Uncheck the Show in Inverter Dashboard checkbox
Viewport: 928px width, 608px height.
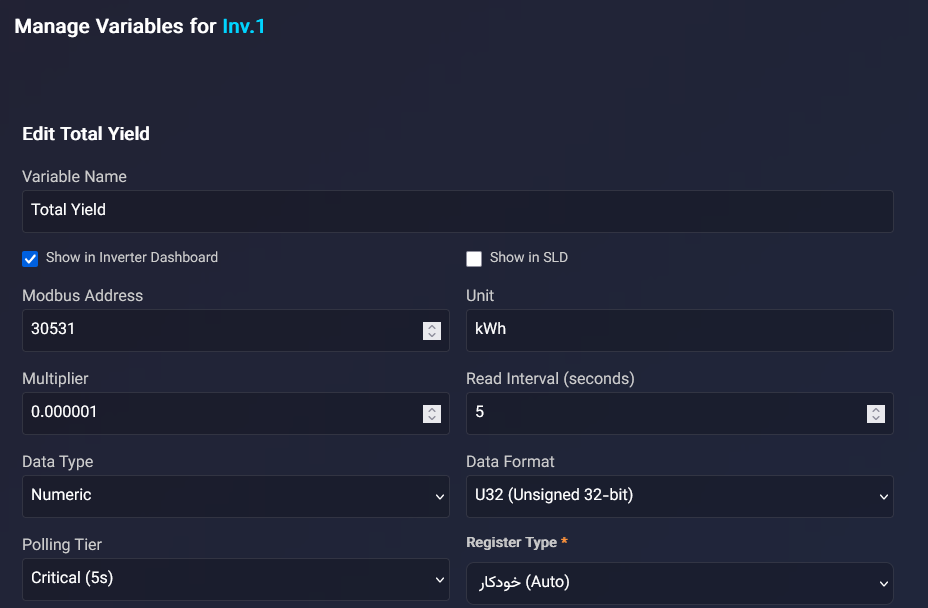click(x=30, y=259)
